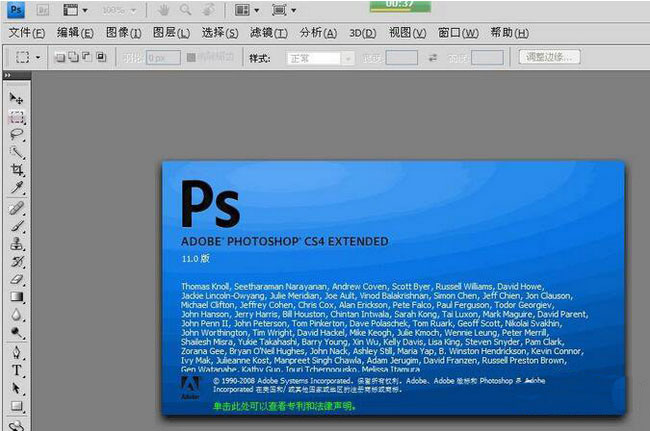Click the feather value input field
650x431 pixels.
pyautogui.click(x=163, y=58)
